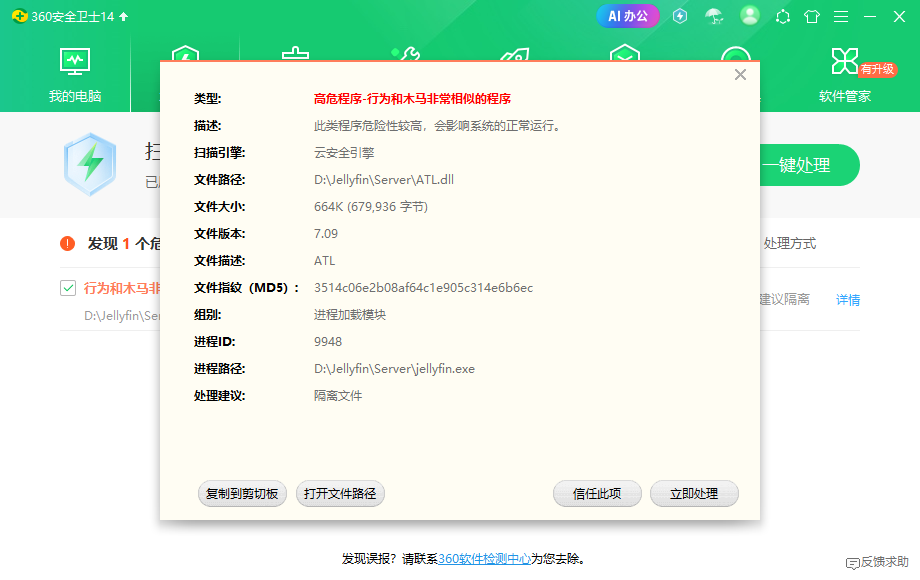This screenshot has height=580, width=920.
Task: Open the umbrella protection icon
Action: tap(713, 16)
